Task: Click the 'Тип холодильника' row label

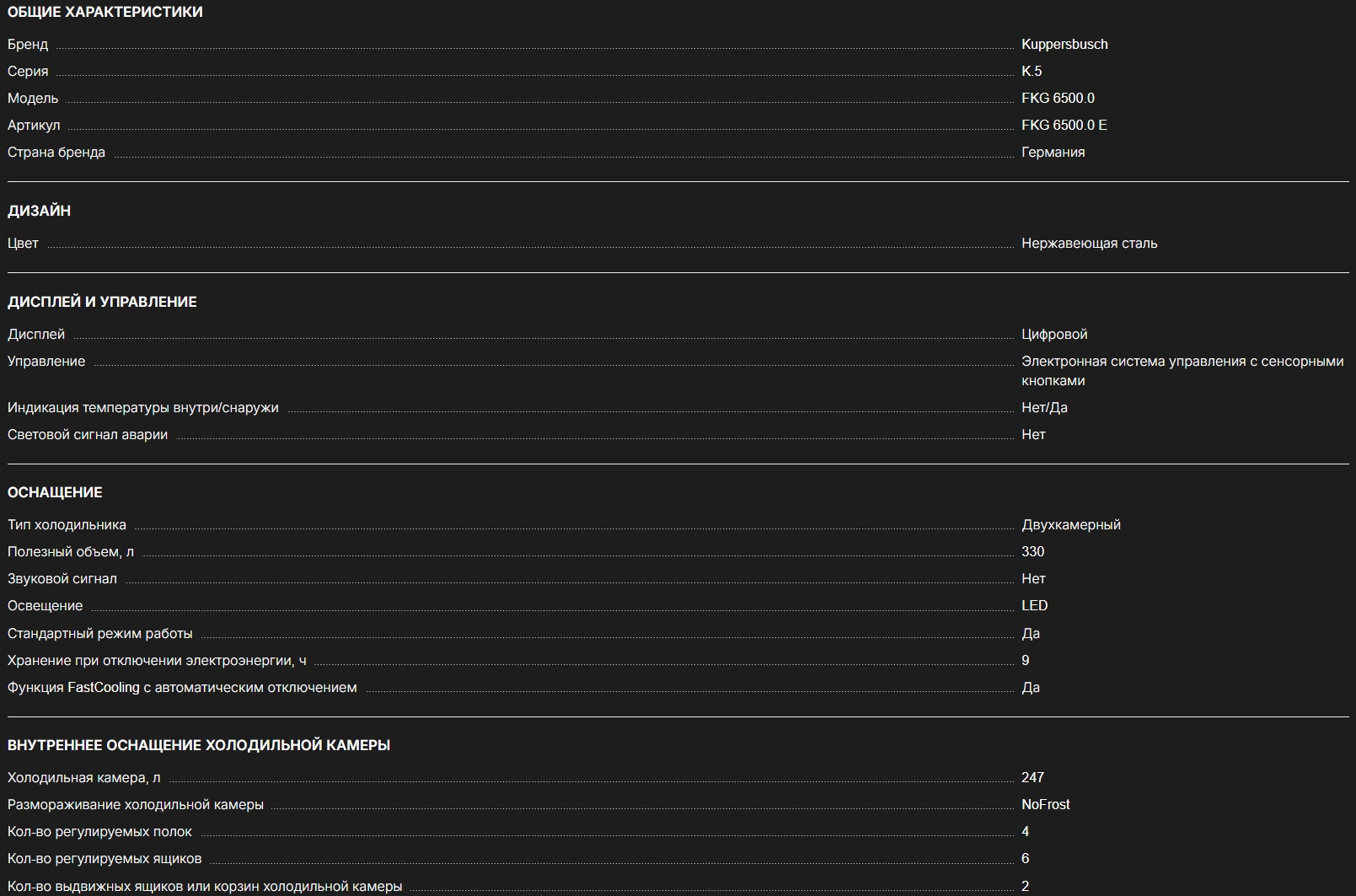Action: click(67, 524)
